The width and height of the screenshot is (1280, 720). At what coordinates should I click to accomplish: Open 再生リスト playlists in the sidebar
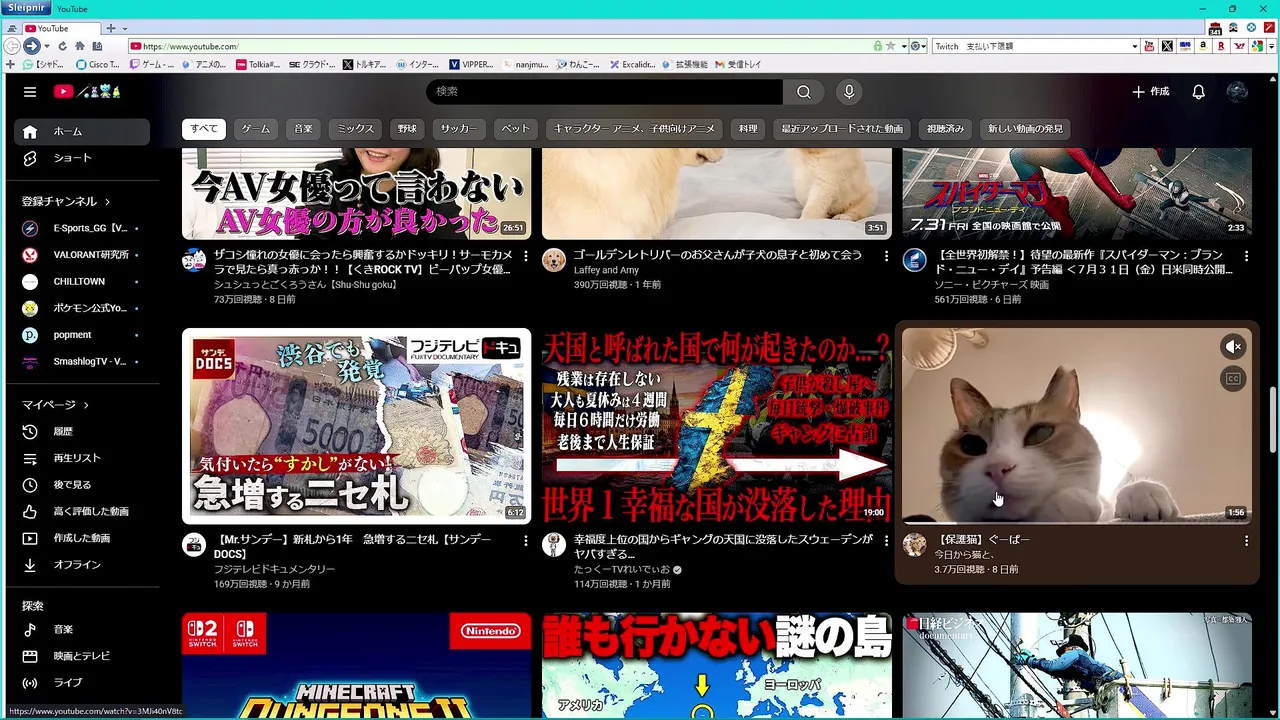(x=81, y=458)
